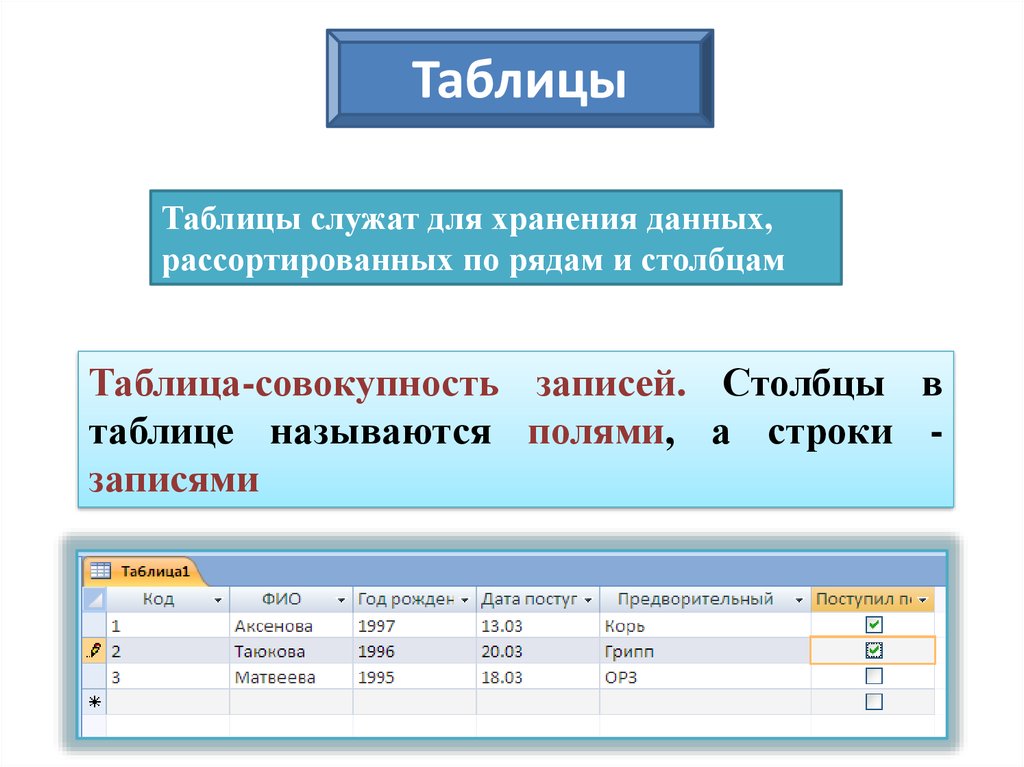Click the new record asterisk row selector
The image size is (1024, 767).
point(94,702)
